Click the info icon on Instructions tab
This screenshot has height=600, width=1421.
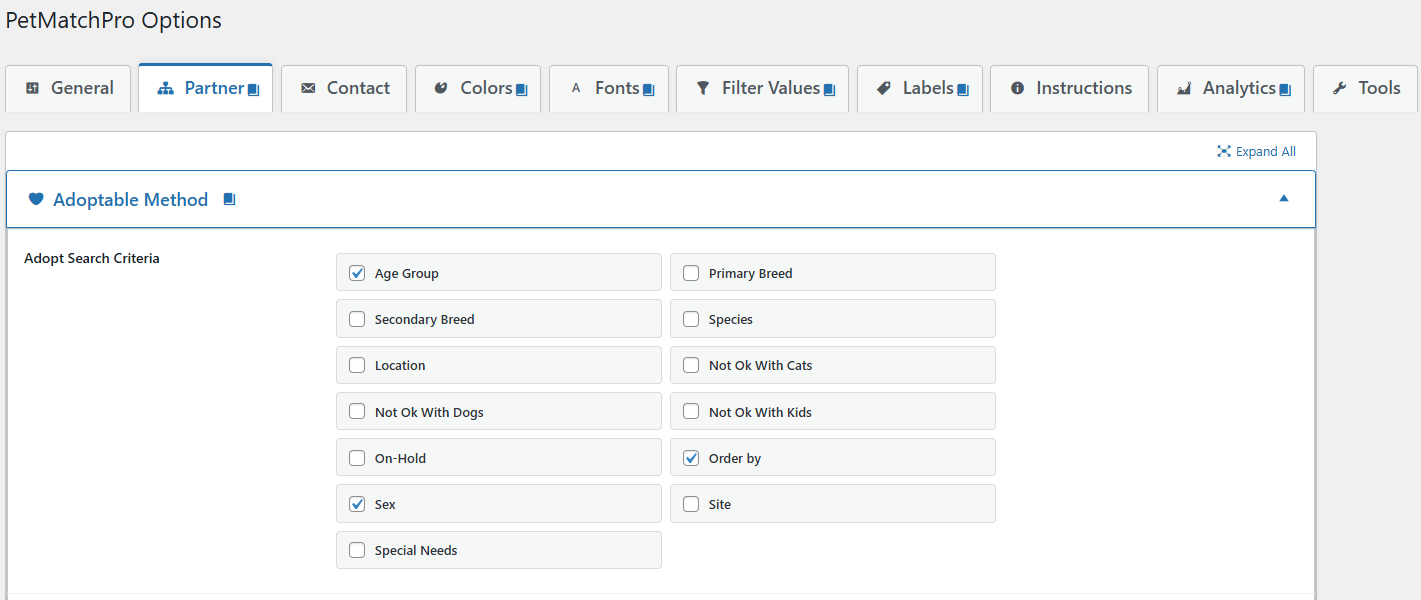tap(1017, 88)
